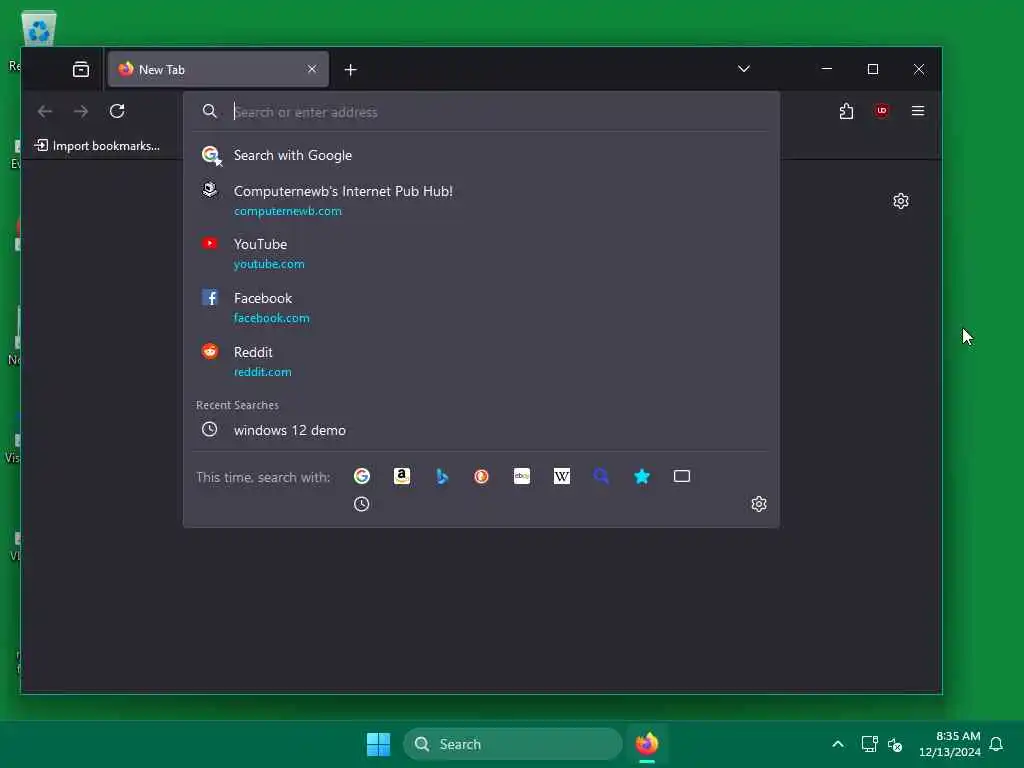
Task: Click the taskbar Search box
Action: click(513, 744)
